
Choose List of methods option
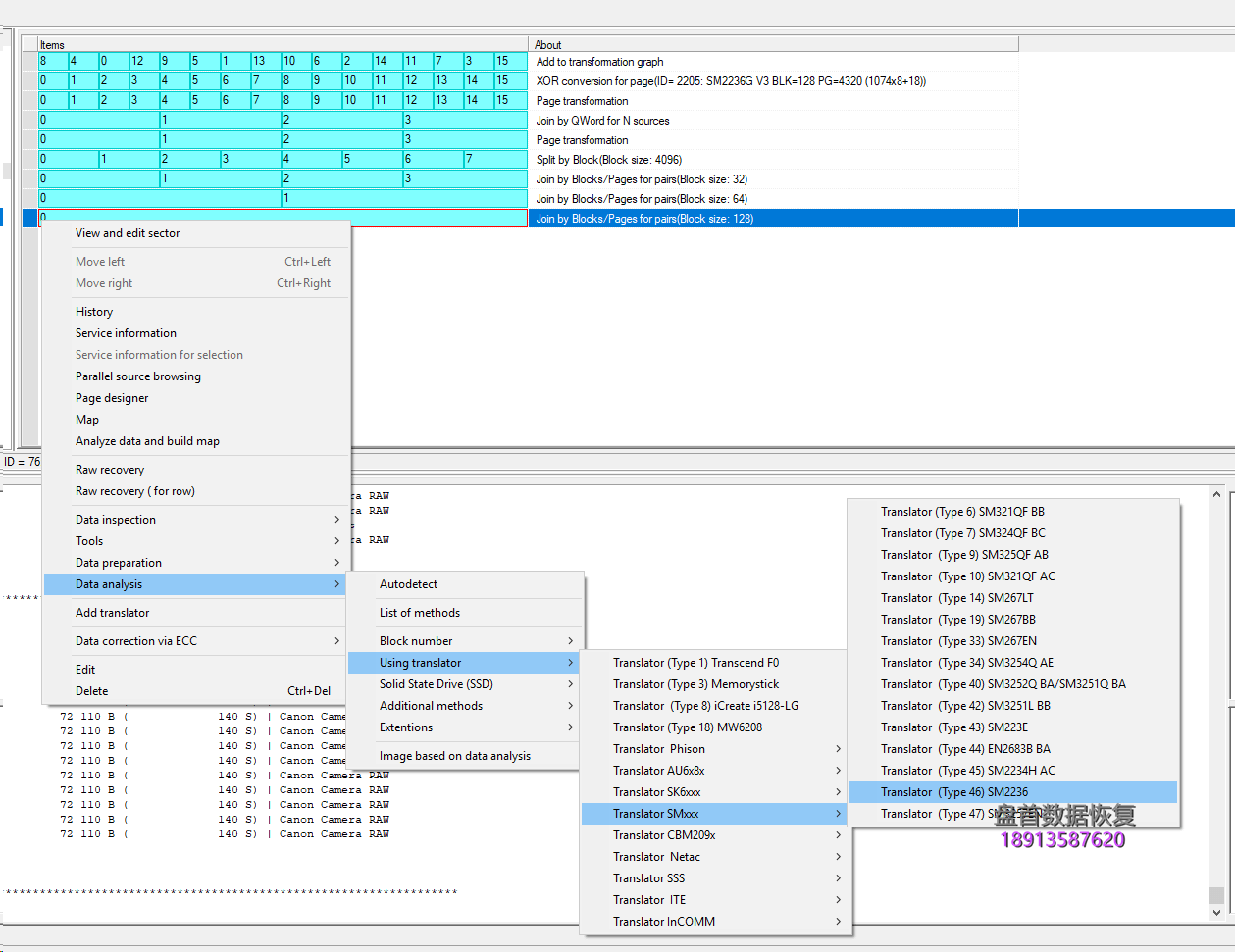click(x=420, y=613)
